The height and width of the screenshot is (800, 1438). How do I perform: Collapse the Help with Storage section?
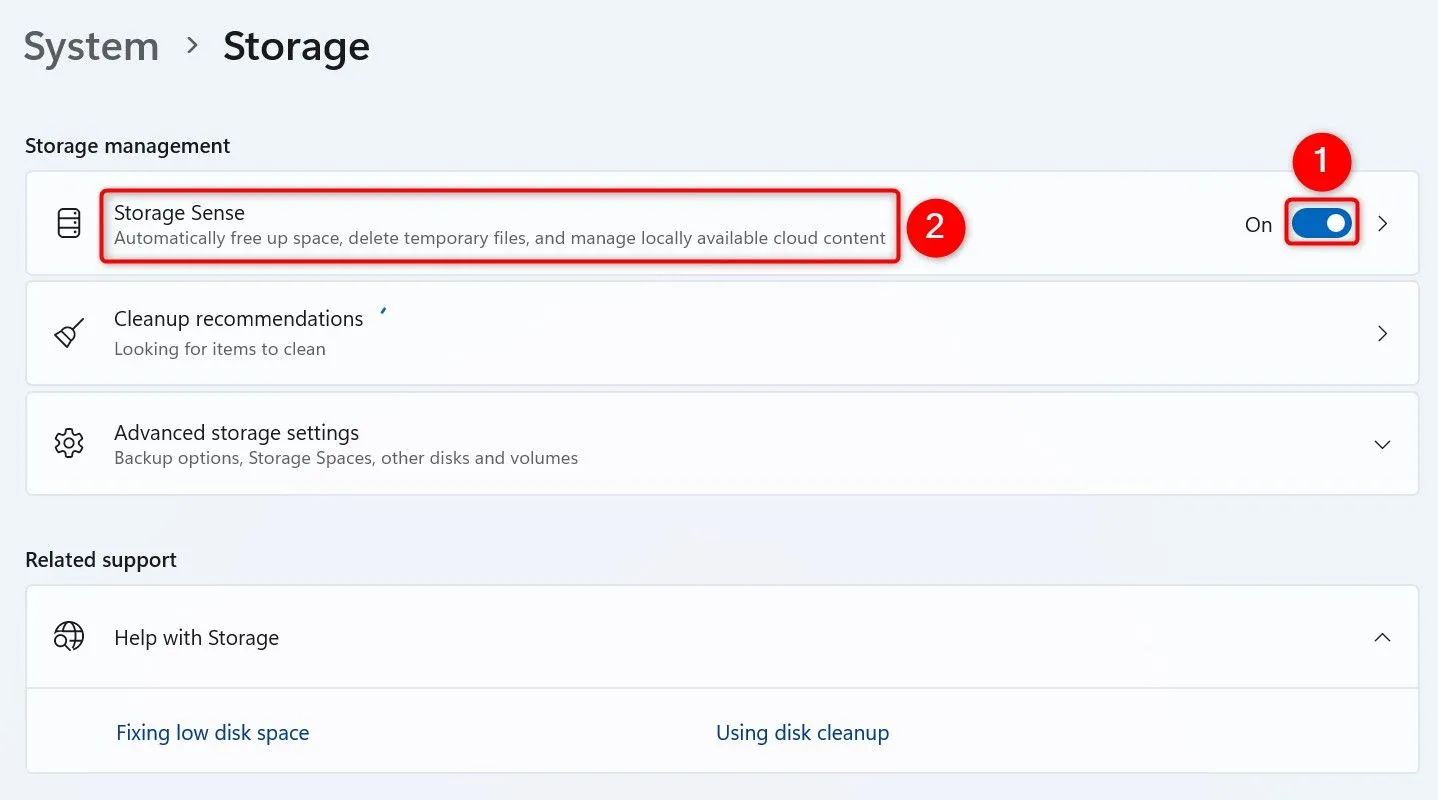point(1382,637)
